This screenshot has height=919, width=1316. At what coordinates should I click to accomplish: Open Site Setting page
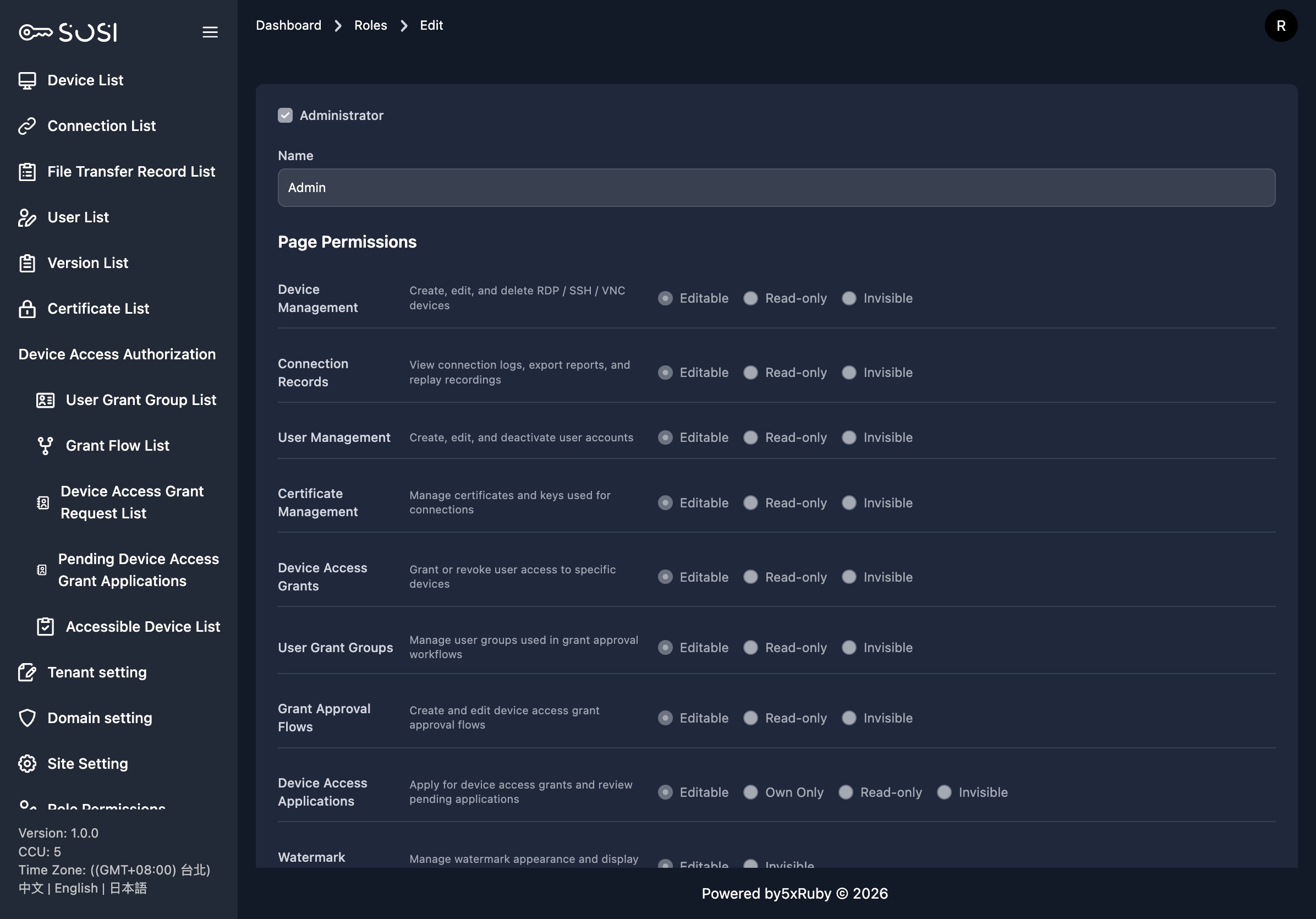tap(87, 764)
